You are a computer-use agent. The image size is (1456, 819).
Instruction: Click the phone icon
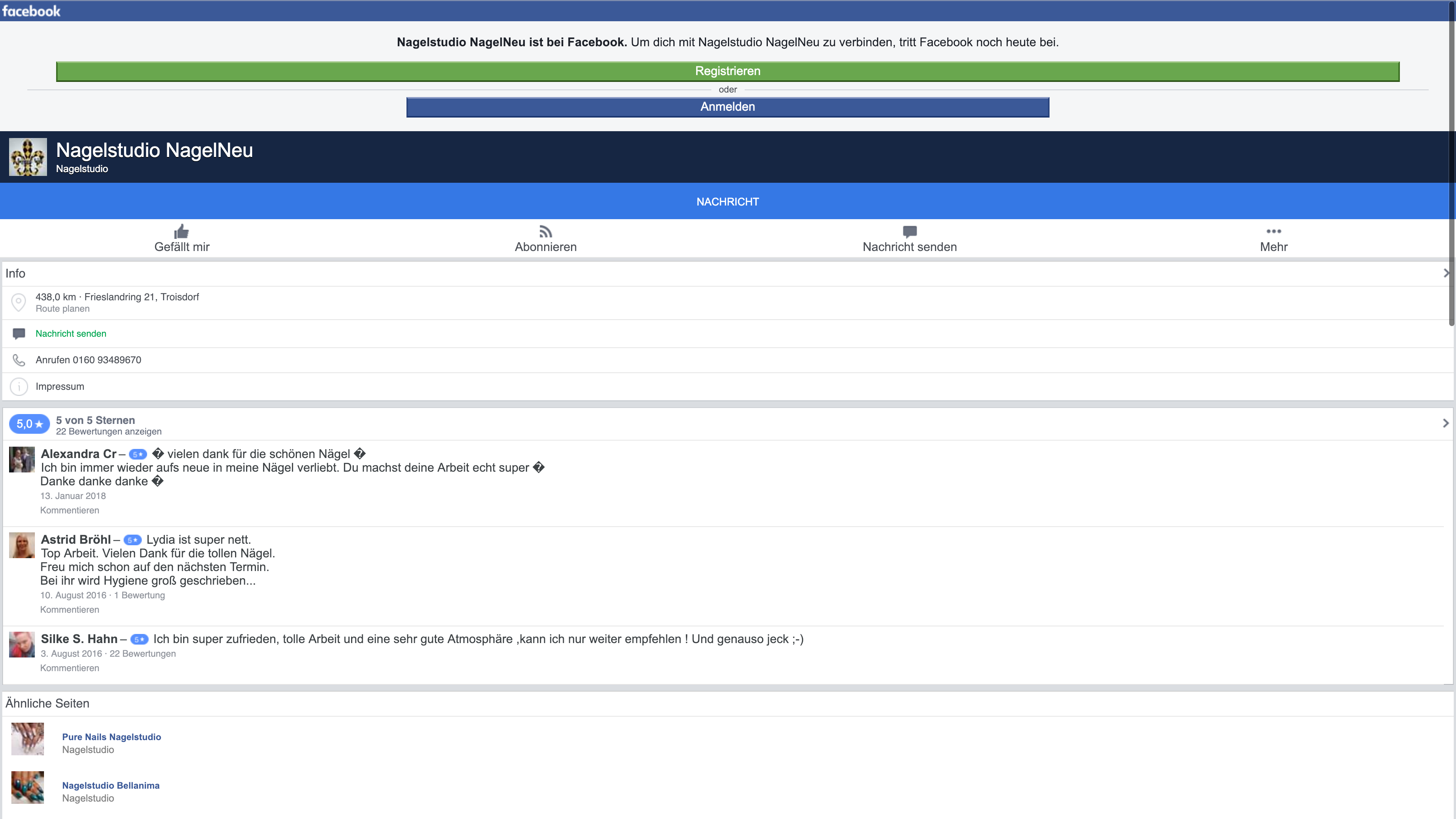19,360
